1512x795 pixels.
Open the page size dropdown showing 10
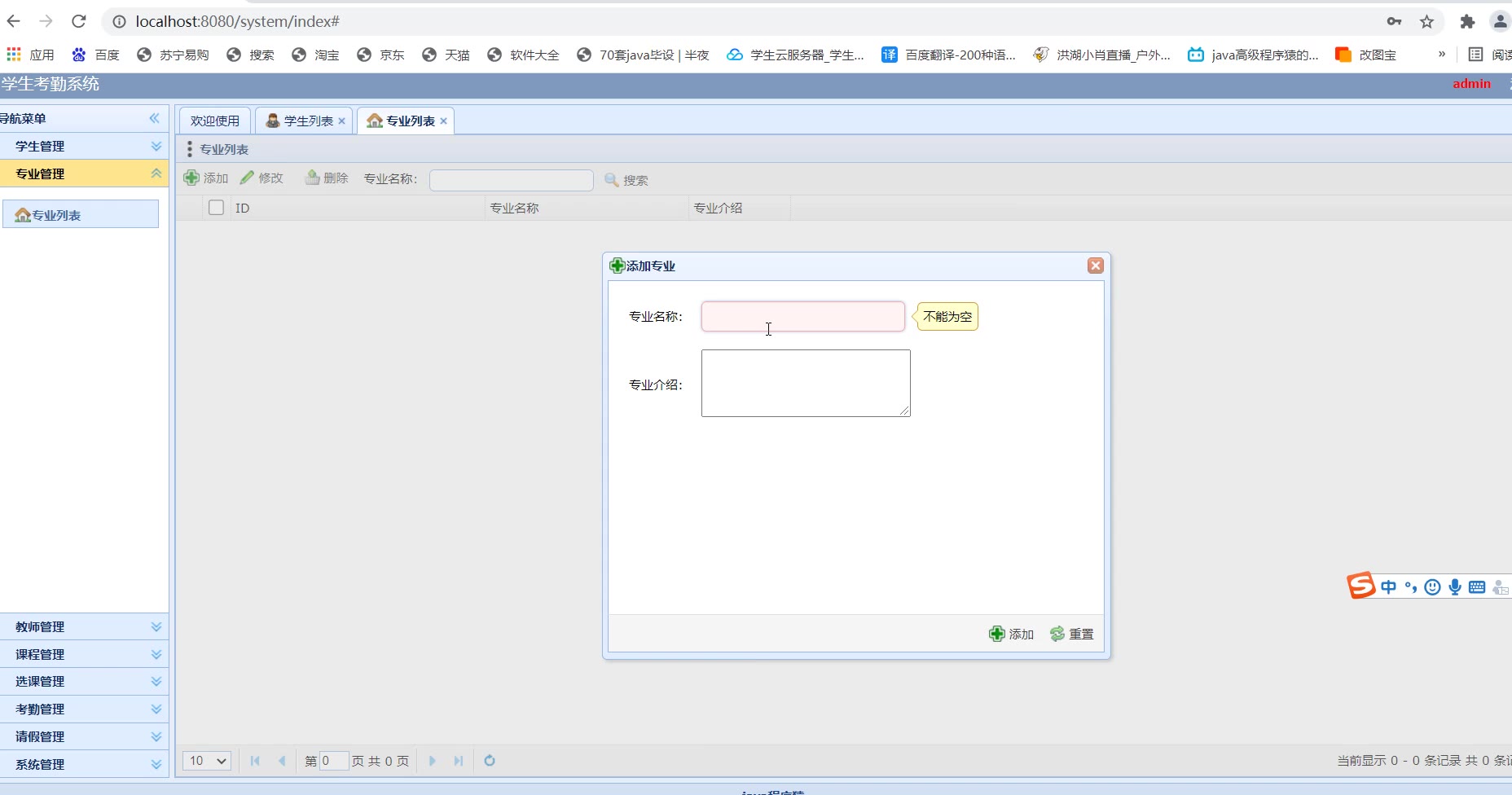[x=207, y=761]
